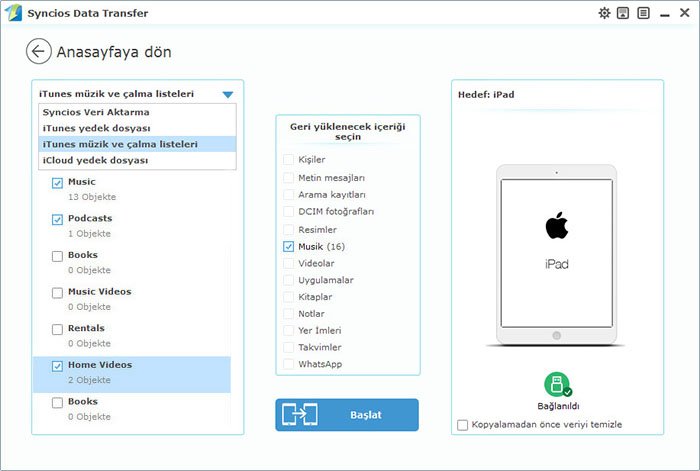The height and width of the screenshot is (471, 700).
Task: Click the transfer icon on Başlat button
Action: pos(300,415)
